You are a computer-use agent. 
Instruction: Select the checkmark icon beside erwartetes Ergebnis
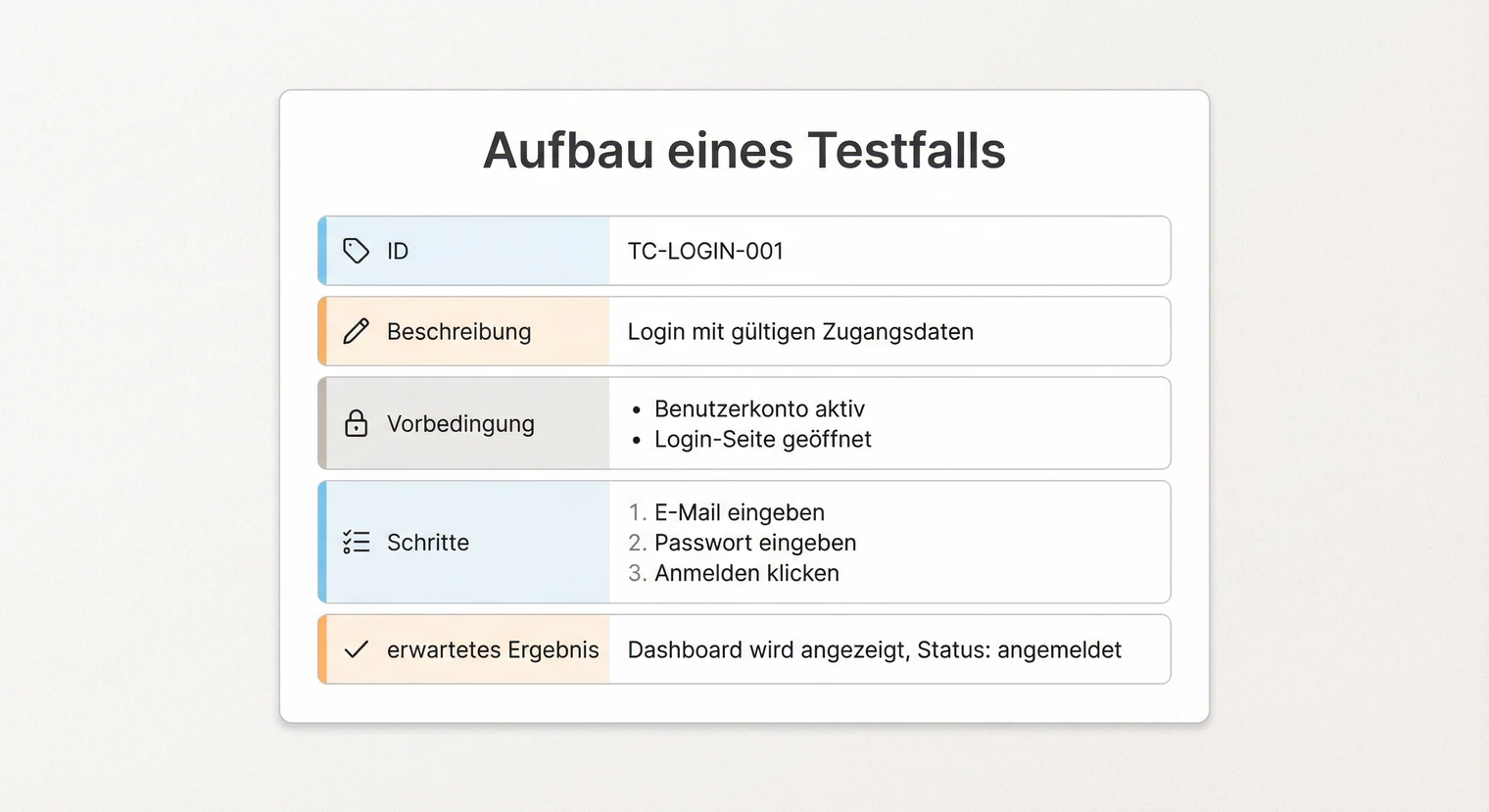point(356,648)
